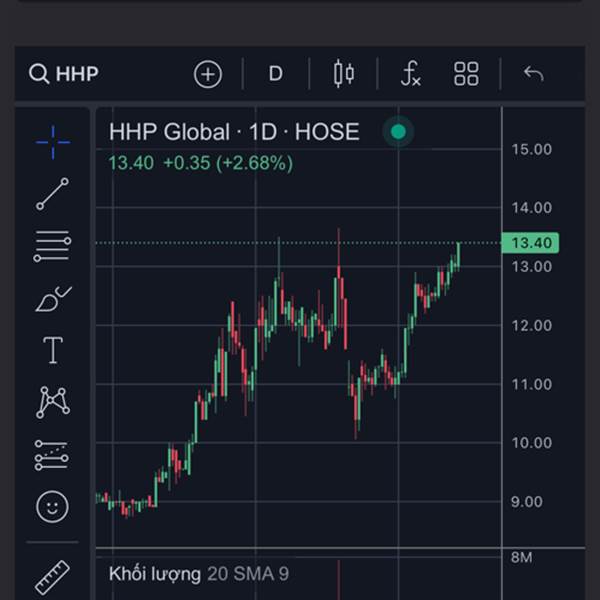Click the Khối lượng volume indicator label
600x600 pixels.
(154, 574)
